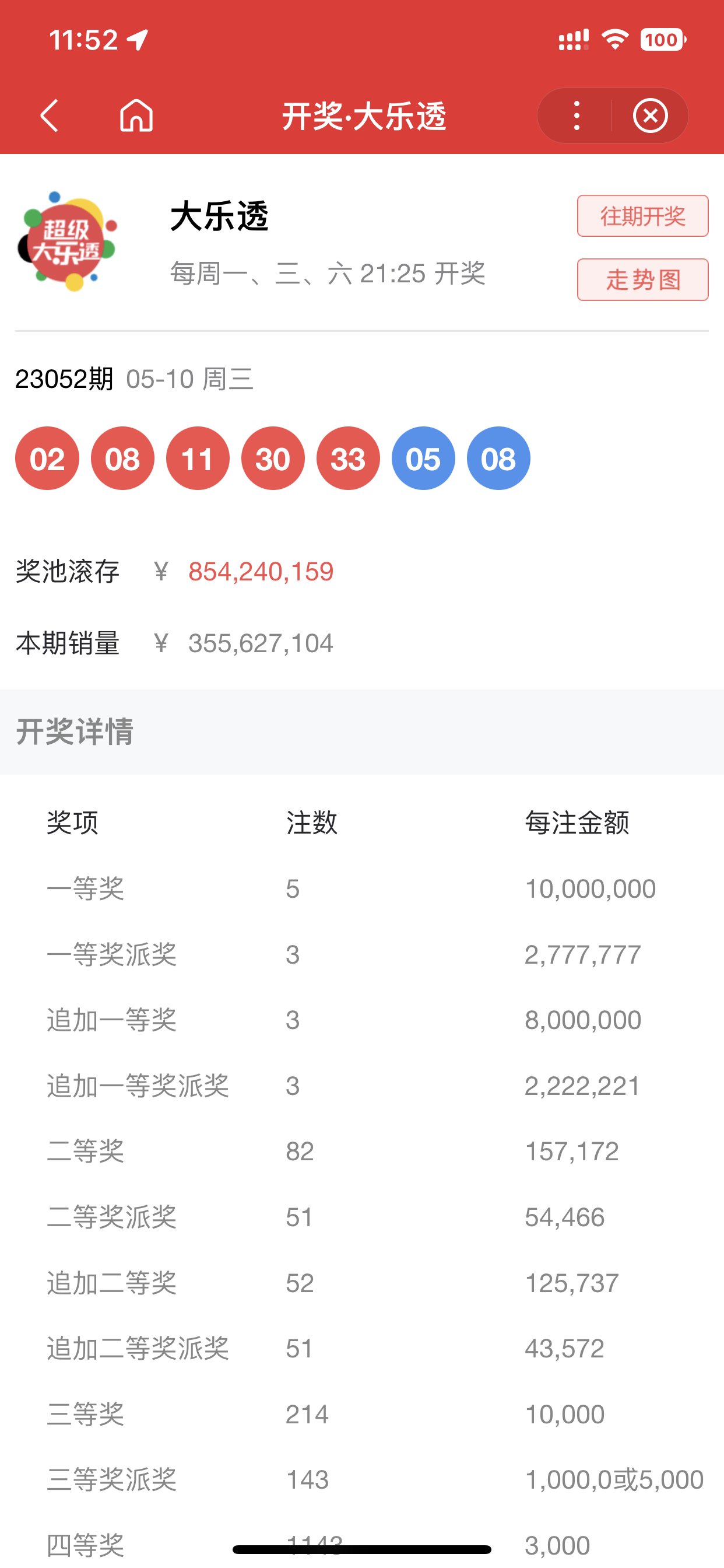Screen dimensions: 724x1568
Task: Tap the 二等奖 row label
Action: (x=86, y=1151)
